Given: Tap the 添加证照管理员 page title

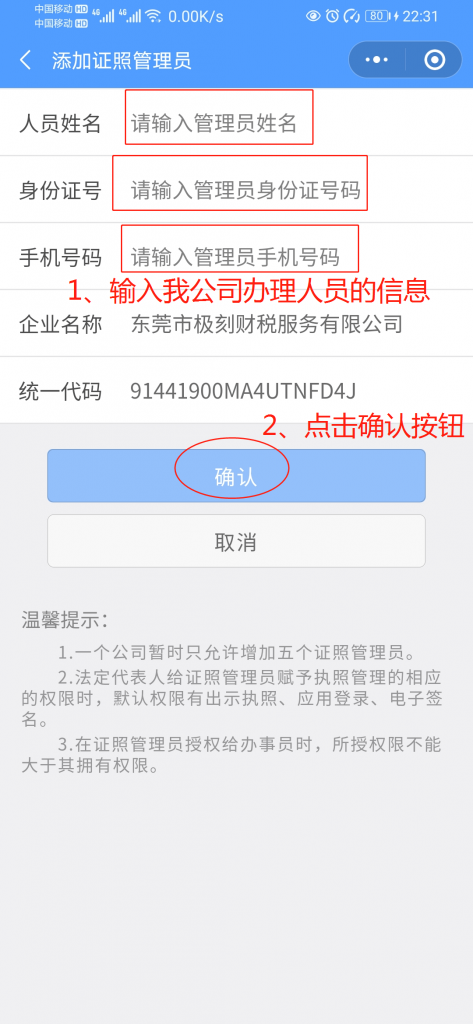Looking at the screenshot, I should [x=122, y=61].
